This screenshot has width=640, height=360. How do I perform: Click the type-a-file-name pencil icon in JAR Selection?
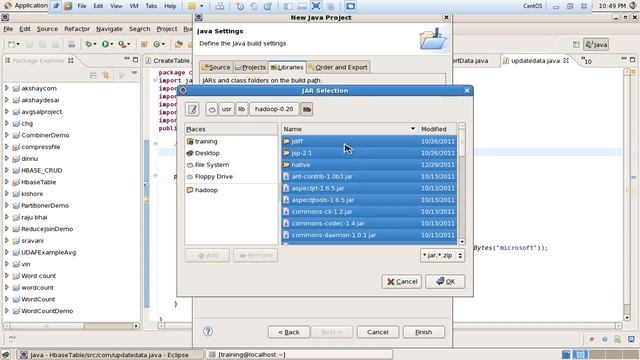[x=192, y=109]
